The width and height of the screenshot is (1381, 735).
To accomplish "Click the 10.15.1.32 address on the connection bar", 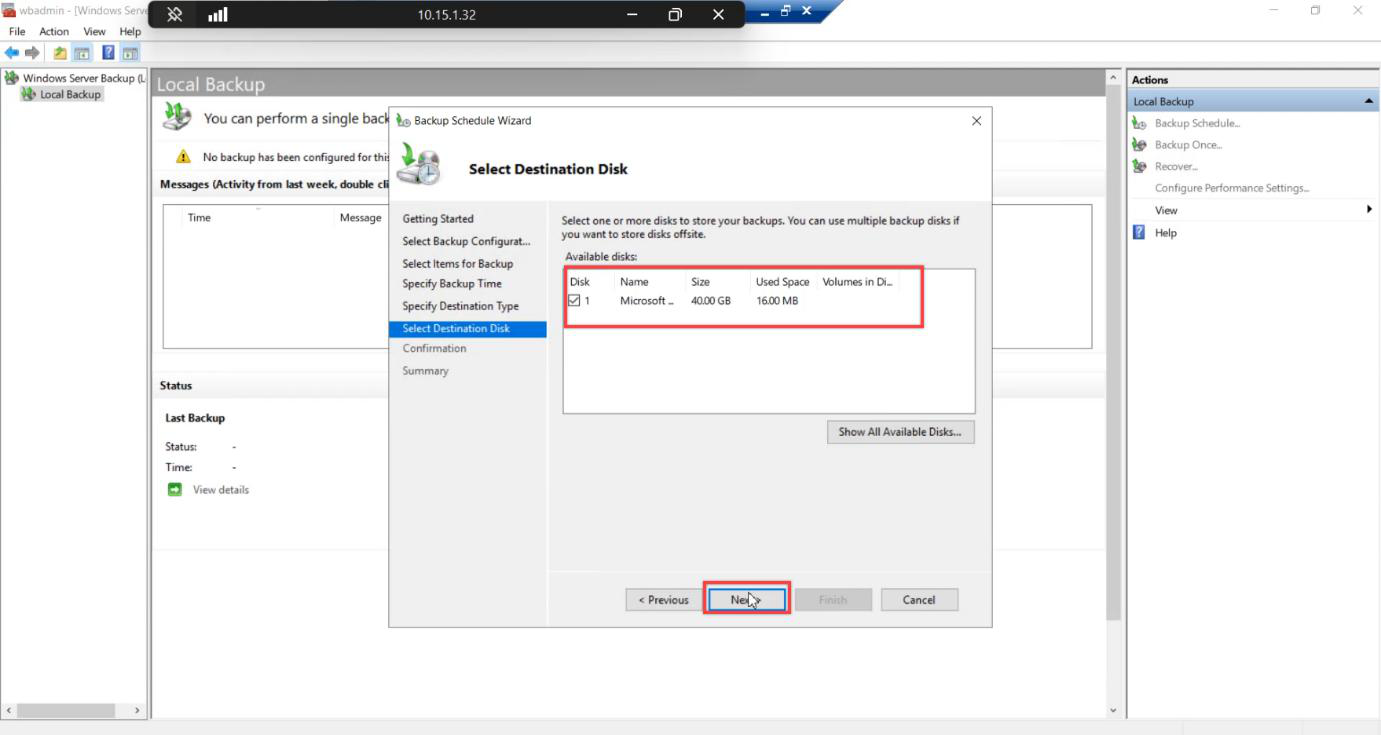I will click(x=447, y=15).
